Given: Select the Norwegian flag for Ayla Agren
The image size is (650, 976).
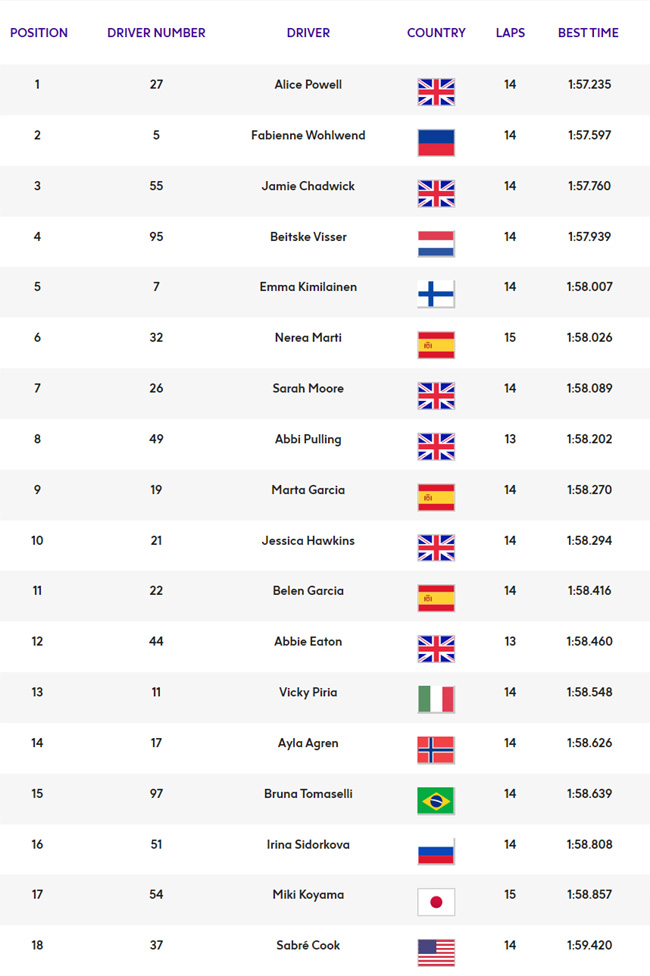Looking at the screenshot, I should [436, 750].
